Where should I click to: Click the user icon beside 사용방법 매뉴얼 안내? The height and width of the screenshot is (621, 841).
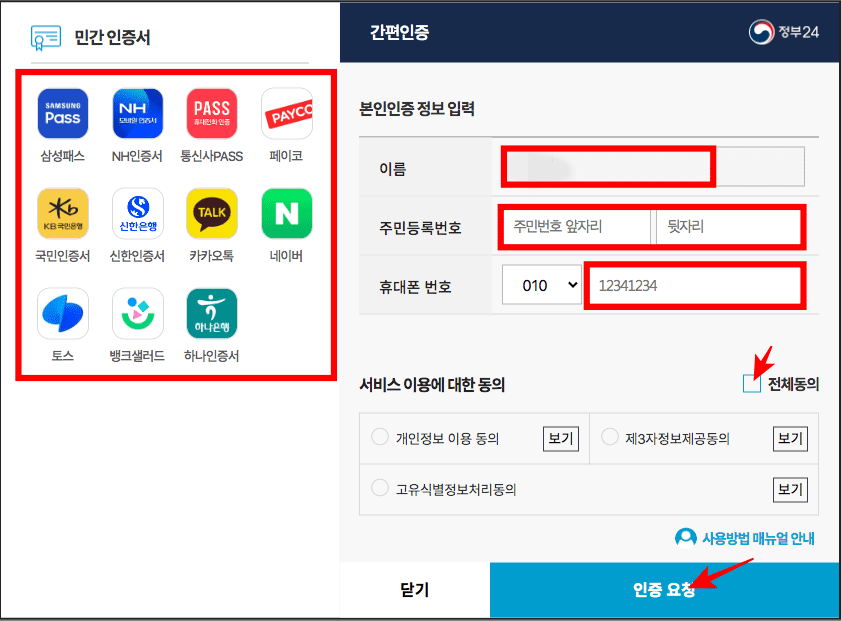[x=685, y=538]
